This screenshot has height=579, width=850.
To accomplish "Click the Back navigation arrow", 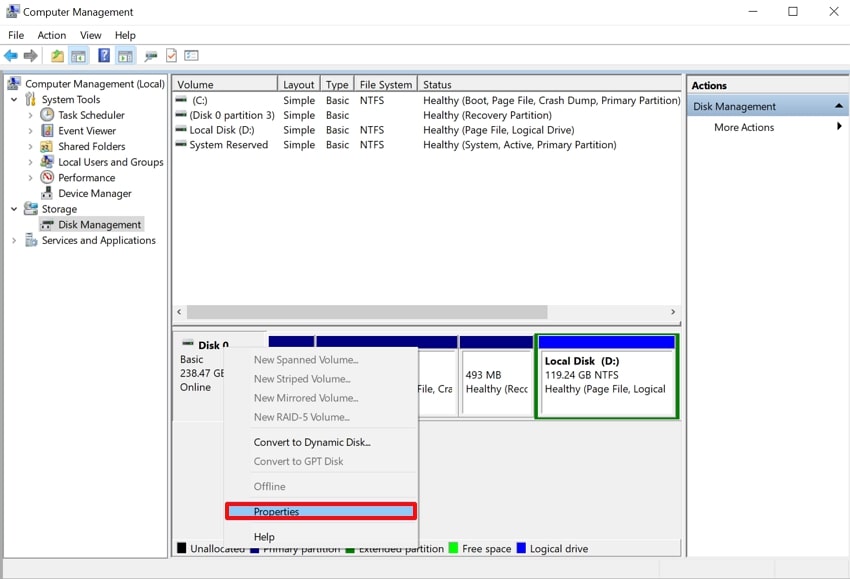I will [x=9, y=55].
